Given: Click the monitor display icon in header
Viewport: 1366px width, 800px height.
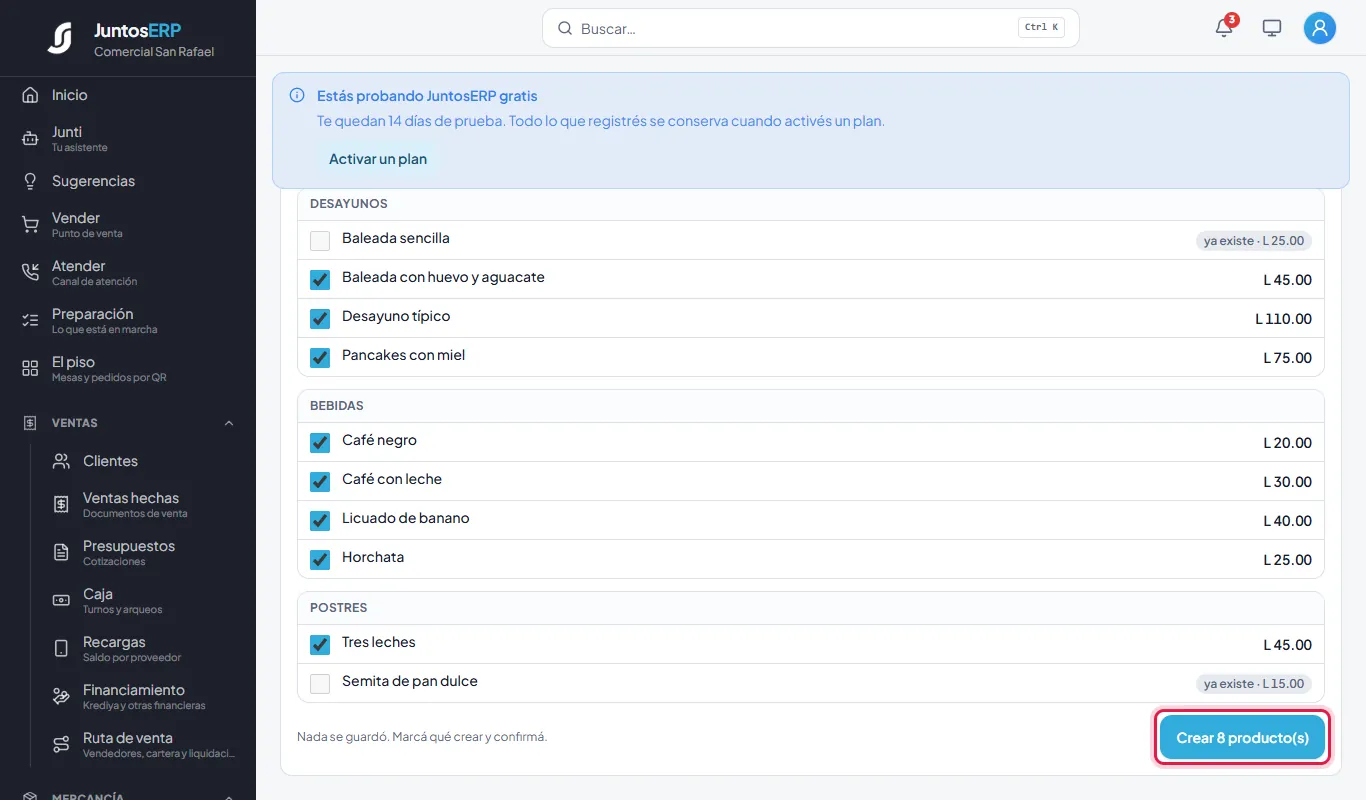Looking at the screenshot, I should (x=1272, y=28).
